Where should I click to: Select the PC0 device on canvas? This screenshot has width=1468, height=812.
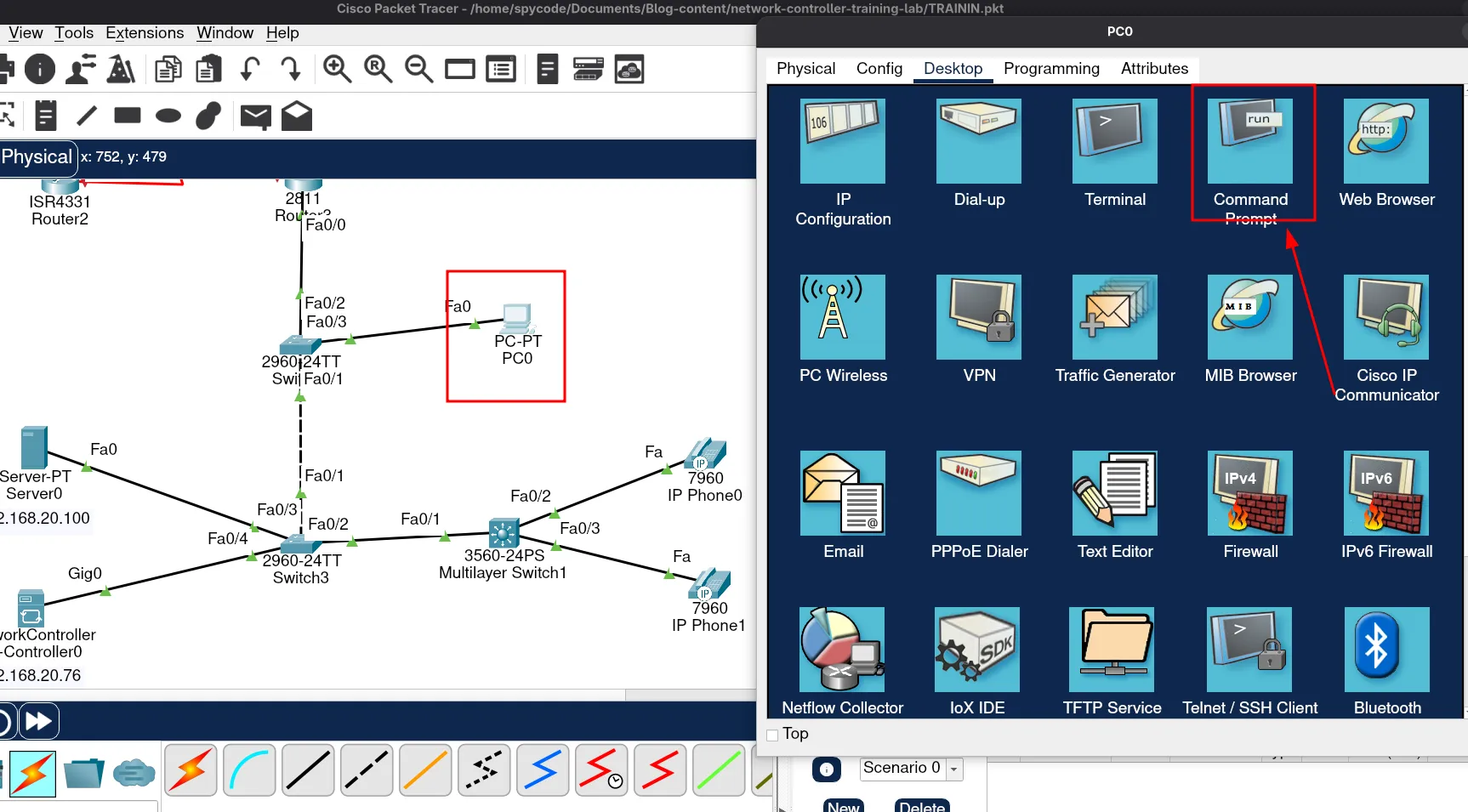click(x=516, y=320)
